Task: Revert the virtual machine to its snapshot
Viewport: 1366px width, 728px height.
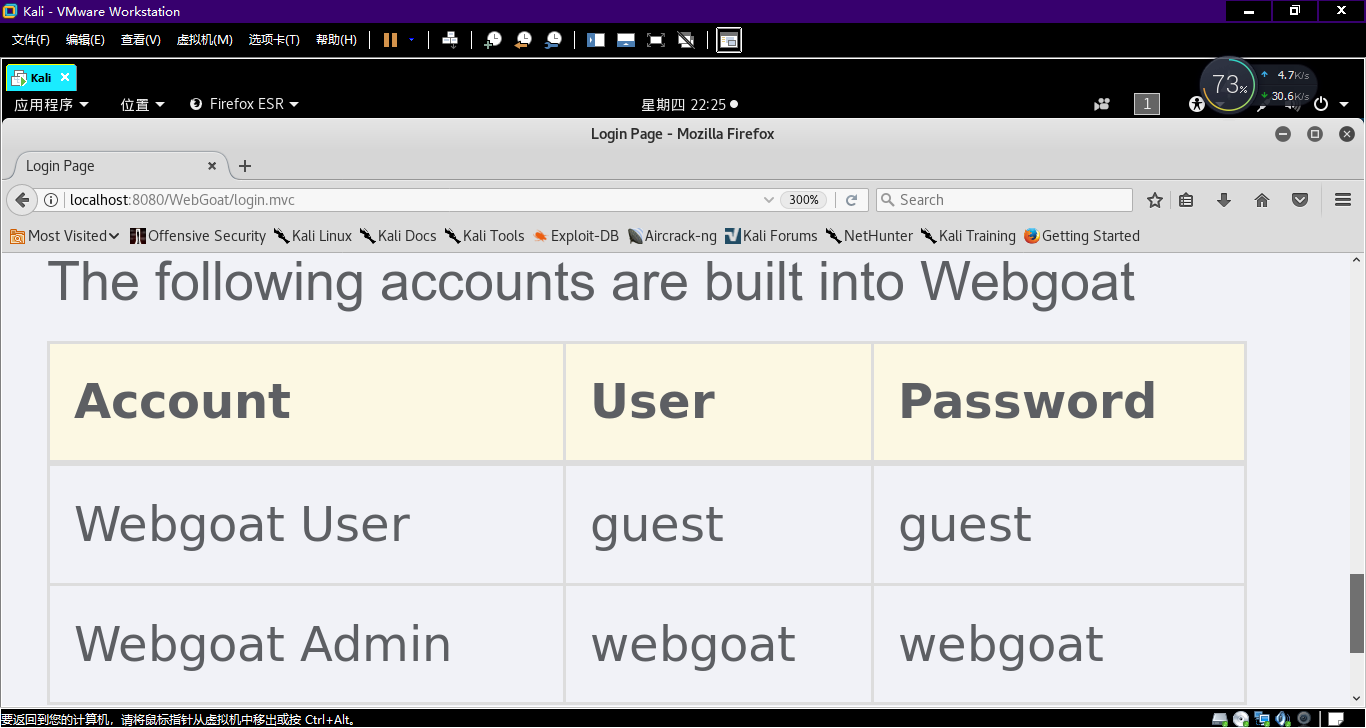Action: (x=523, y=40)
